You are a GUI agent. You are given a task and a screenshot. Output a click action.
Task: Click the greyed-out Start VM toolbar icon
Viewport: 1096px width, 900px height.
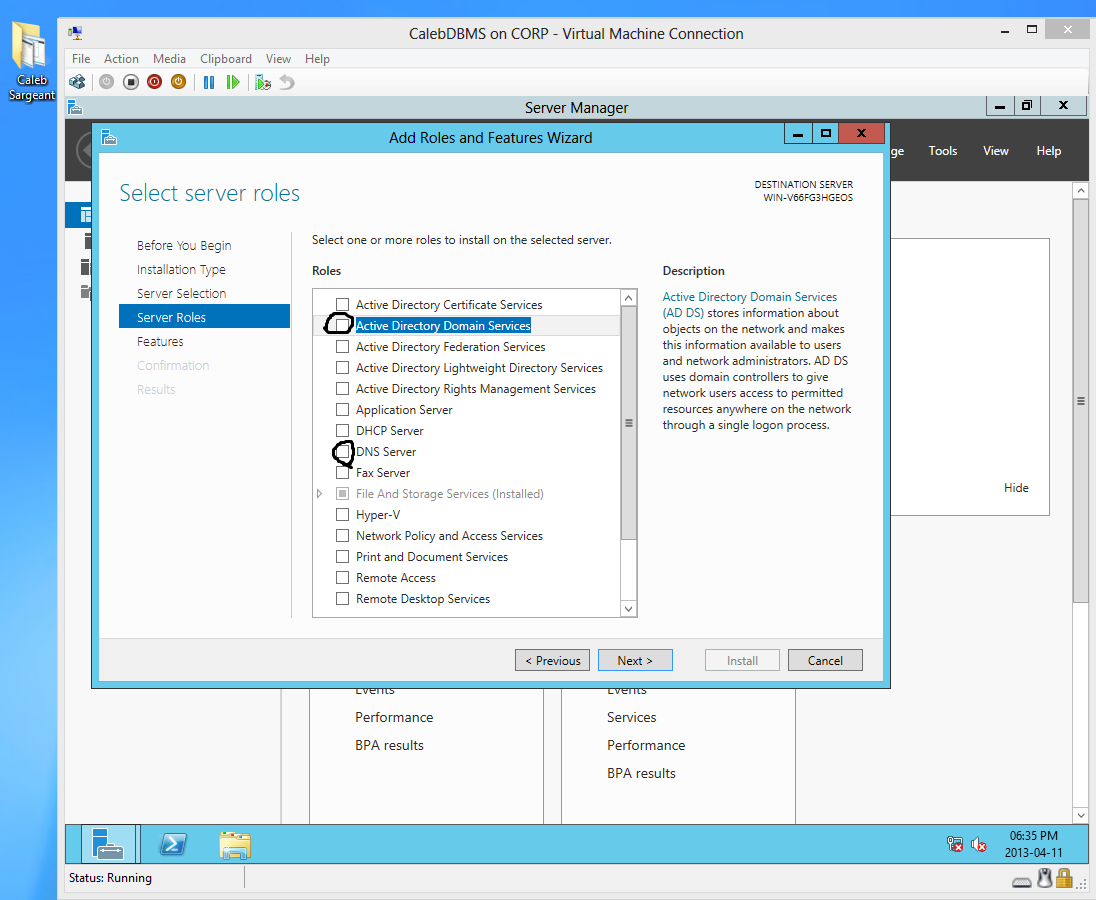[106, 82]
